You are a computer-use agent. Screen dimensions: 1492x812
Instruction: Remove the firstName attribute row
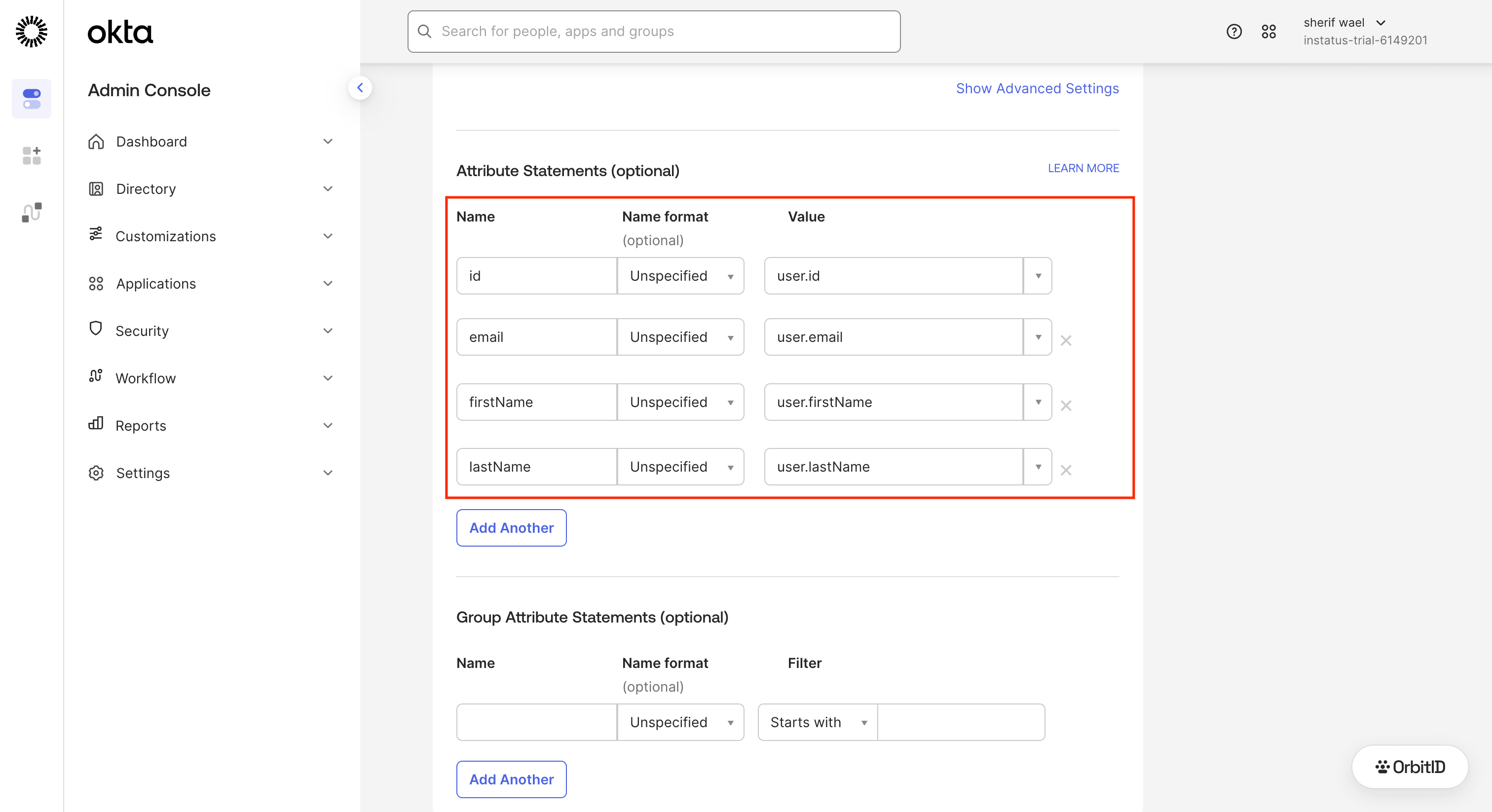(x=1066, y=405)
